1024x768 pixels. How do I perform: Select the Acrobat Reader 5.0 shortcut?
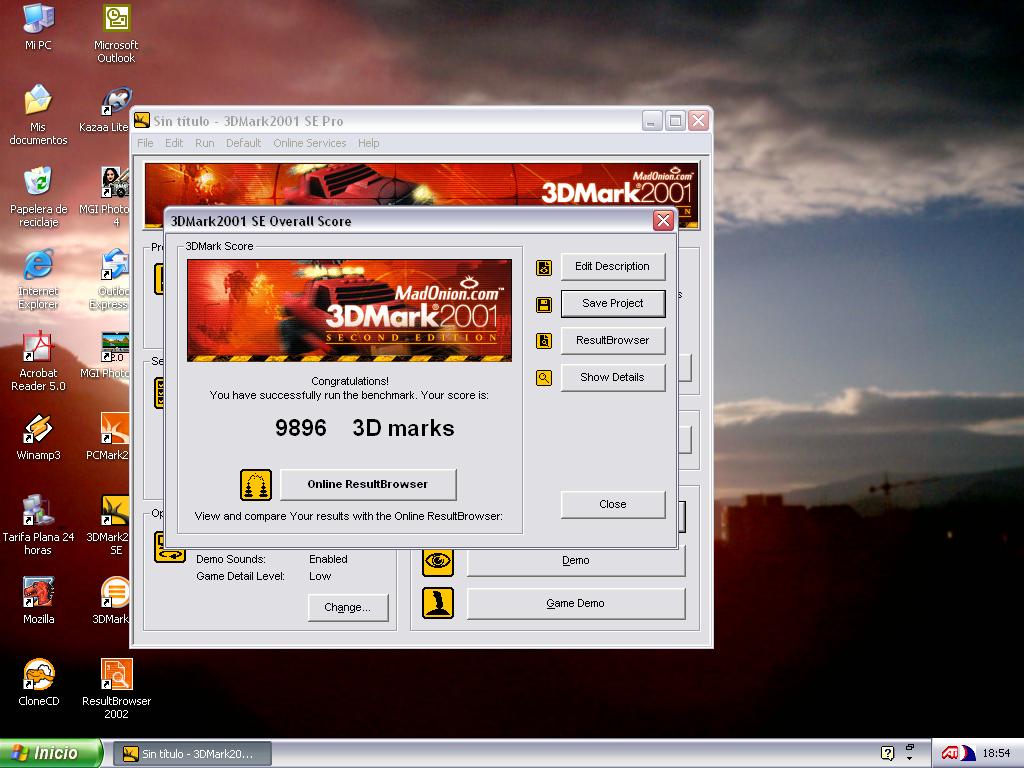point(38,360)
